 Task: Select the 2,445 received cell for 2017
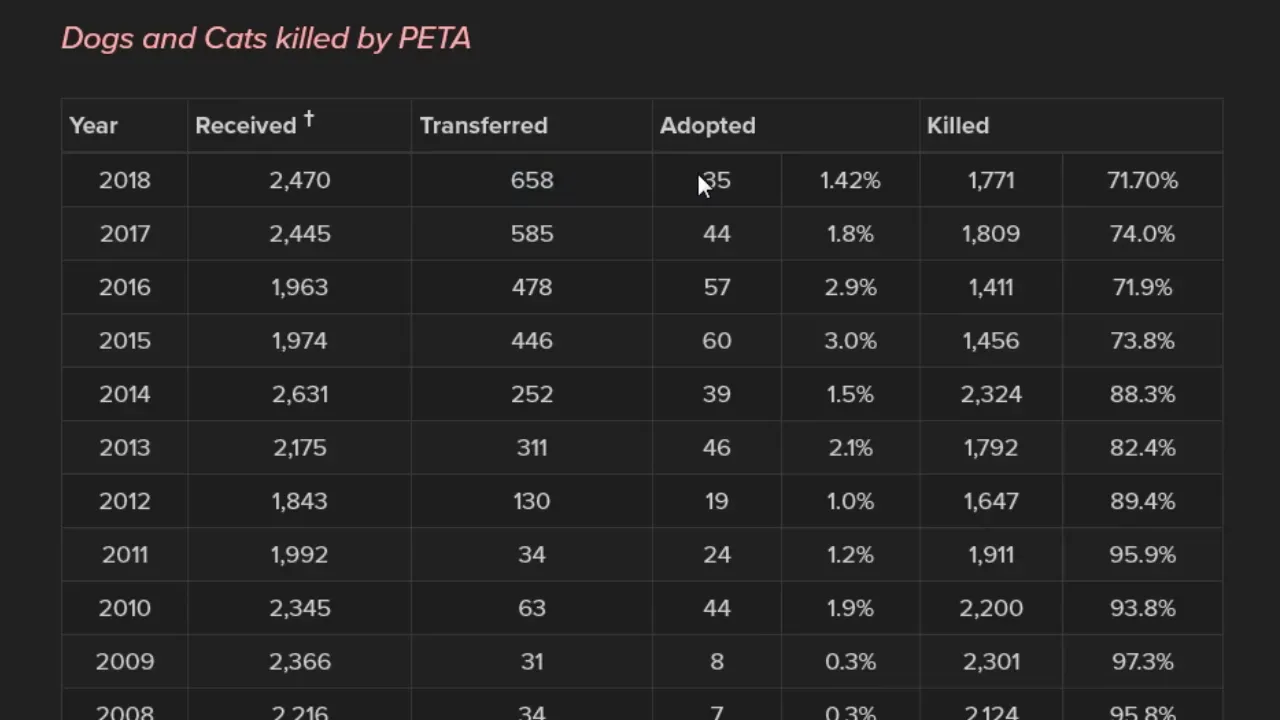coord(300,234)
